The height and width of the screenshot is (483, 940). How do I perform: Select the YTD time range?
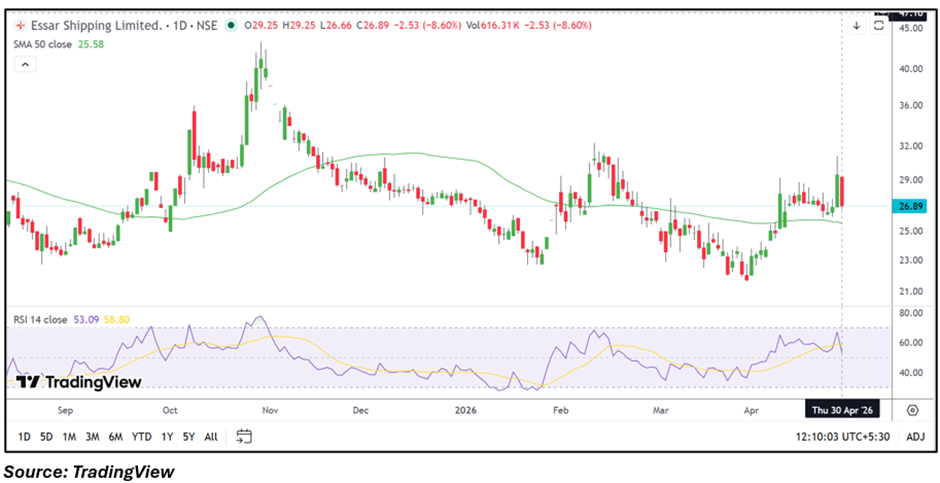[x=142, y=436]
